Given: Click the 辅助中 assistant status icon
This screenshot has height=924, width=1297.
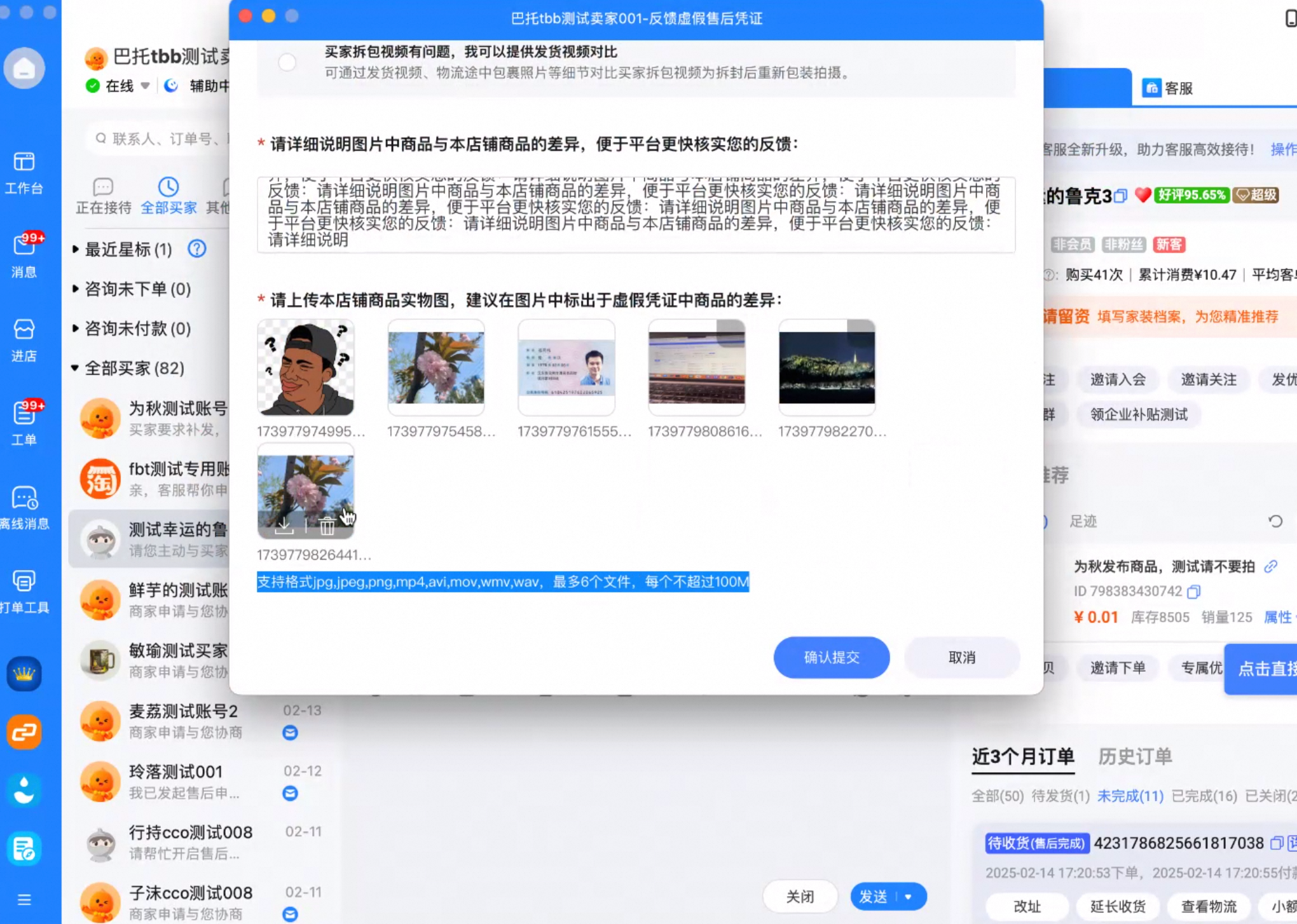Looking at the screenshot, I should pos(171,86).
